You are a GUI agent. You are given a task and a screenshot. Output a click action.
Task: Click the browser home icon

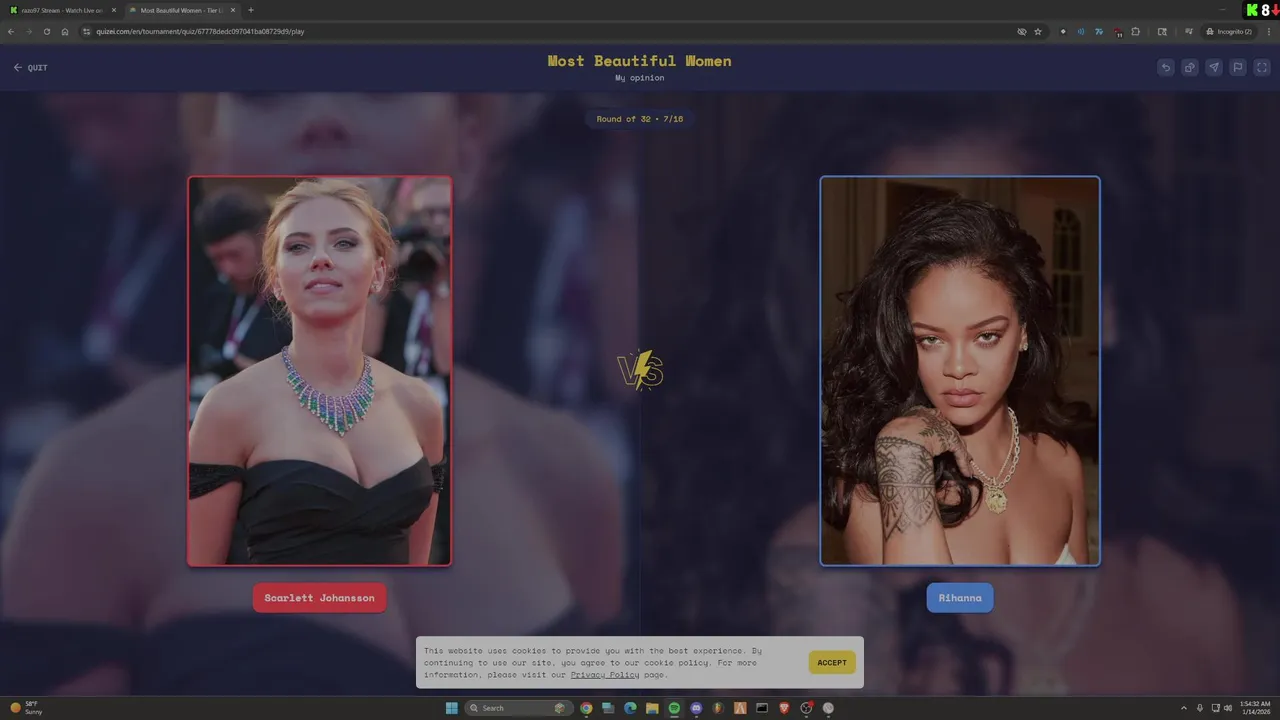(65, 31)
